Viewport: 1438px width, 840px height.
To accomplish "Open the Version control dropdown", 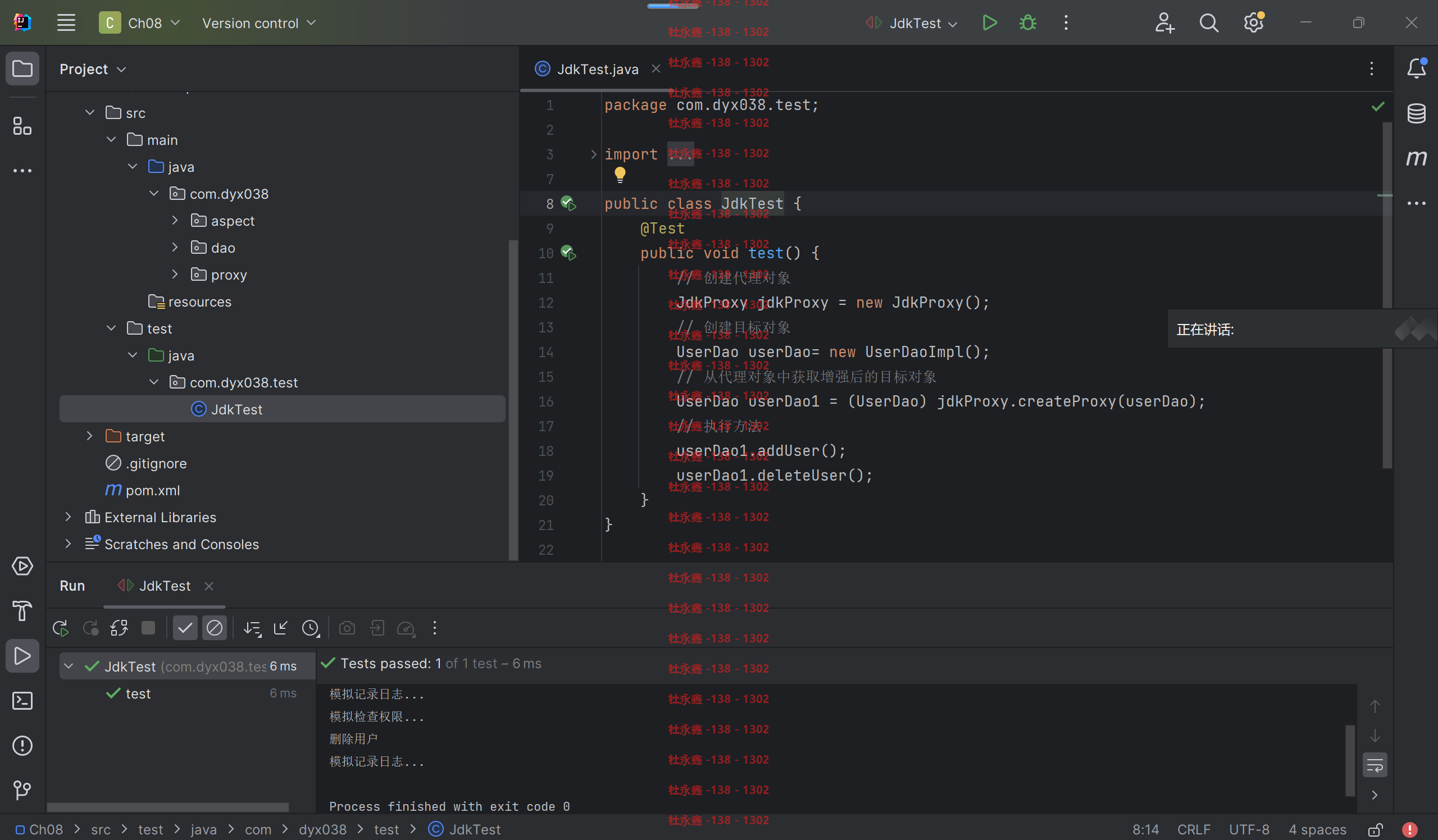I will click(258, 23).
